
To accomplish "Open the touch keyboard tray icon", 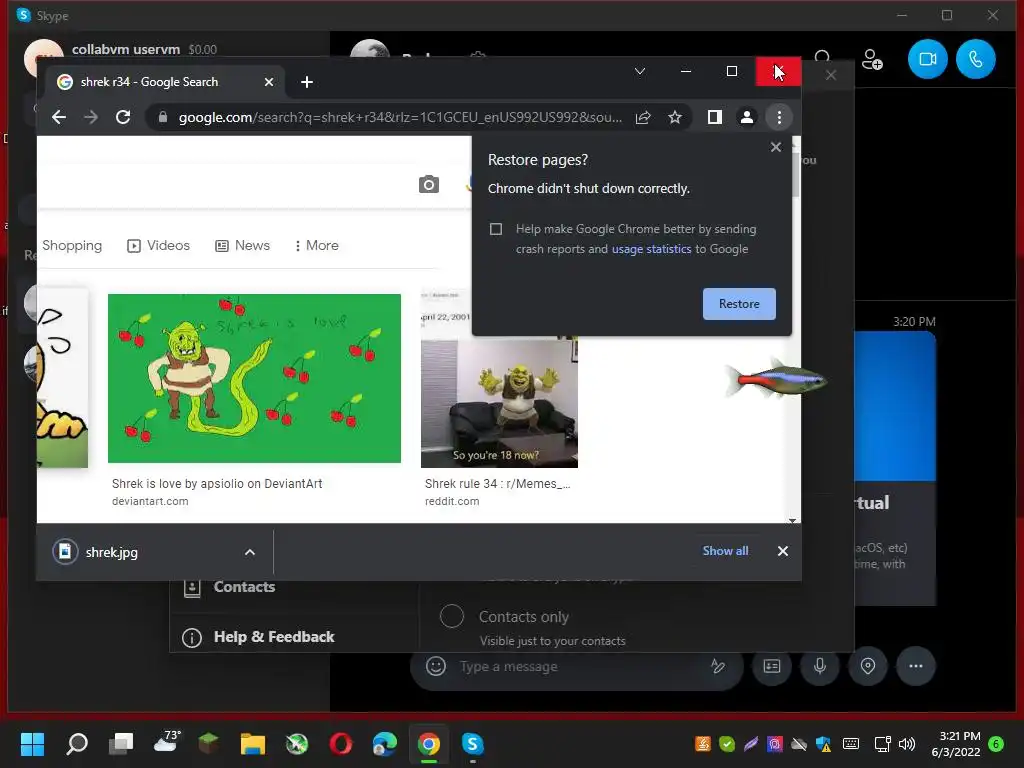I will pyautogui.click(x=851, y=744).
